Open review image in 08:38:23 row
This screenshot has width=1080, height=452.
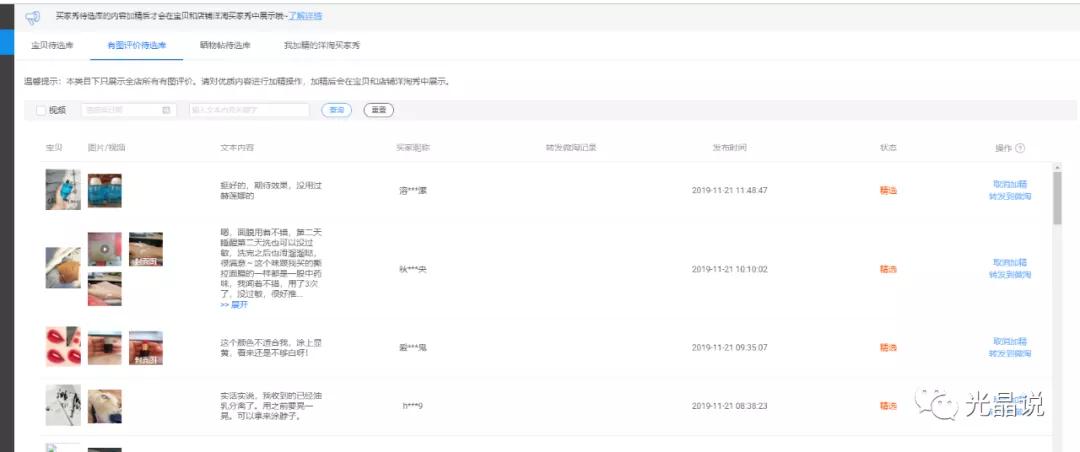[105, 407]
